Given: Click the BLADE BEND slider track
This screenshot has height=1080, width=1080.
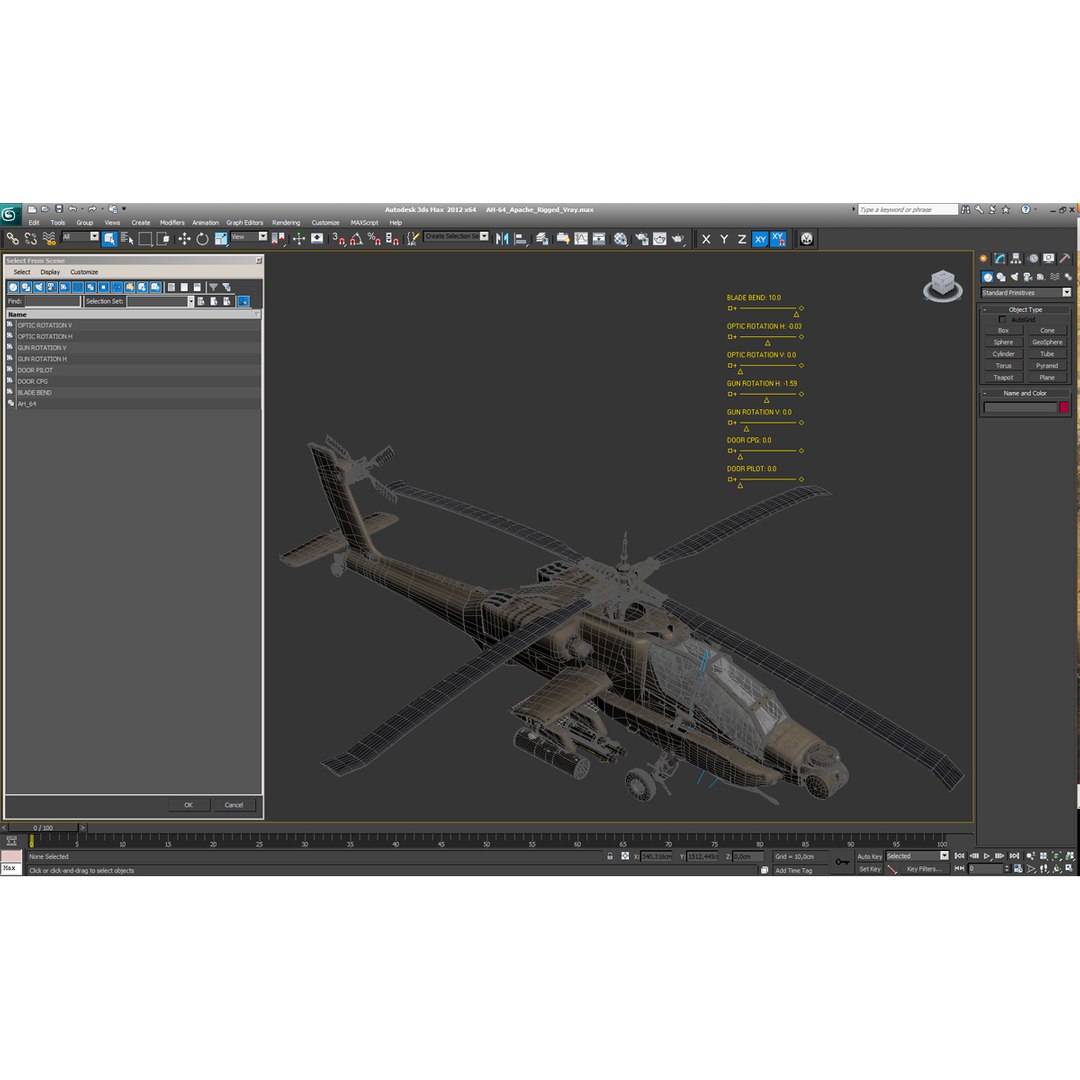Looking at the screenshot, I should [767, 308].
